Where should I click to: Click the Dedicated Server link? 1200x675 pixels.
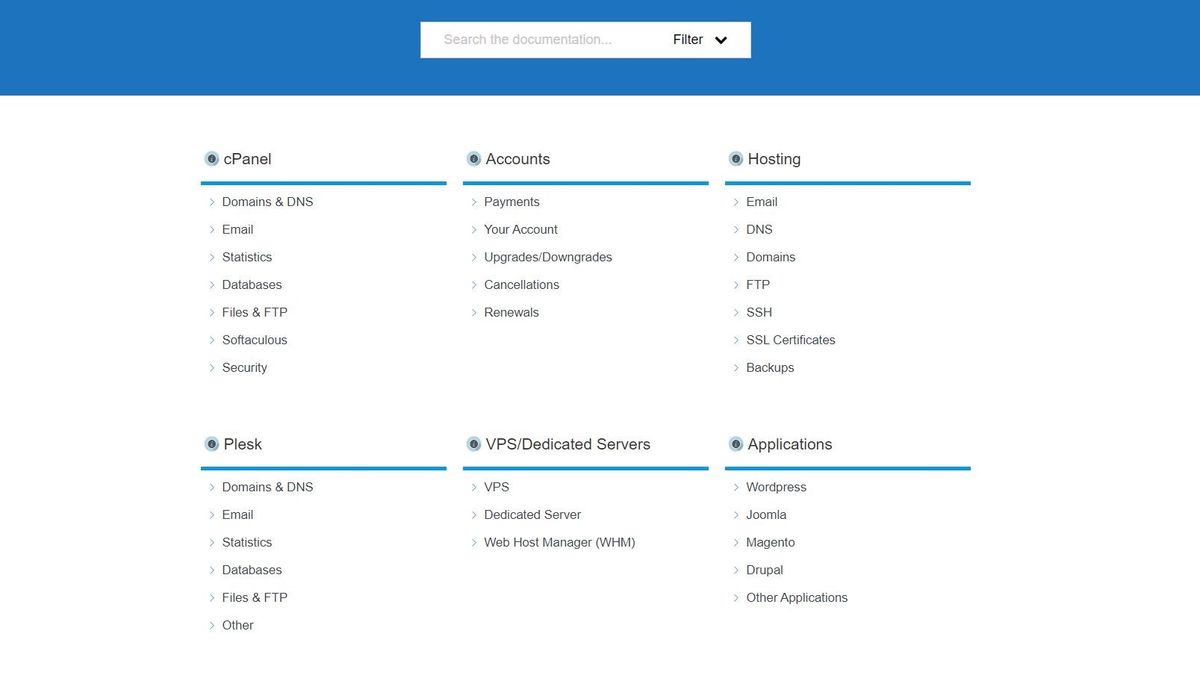pos(532,514)
